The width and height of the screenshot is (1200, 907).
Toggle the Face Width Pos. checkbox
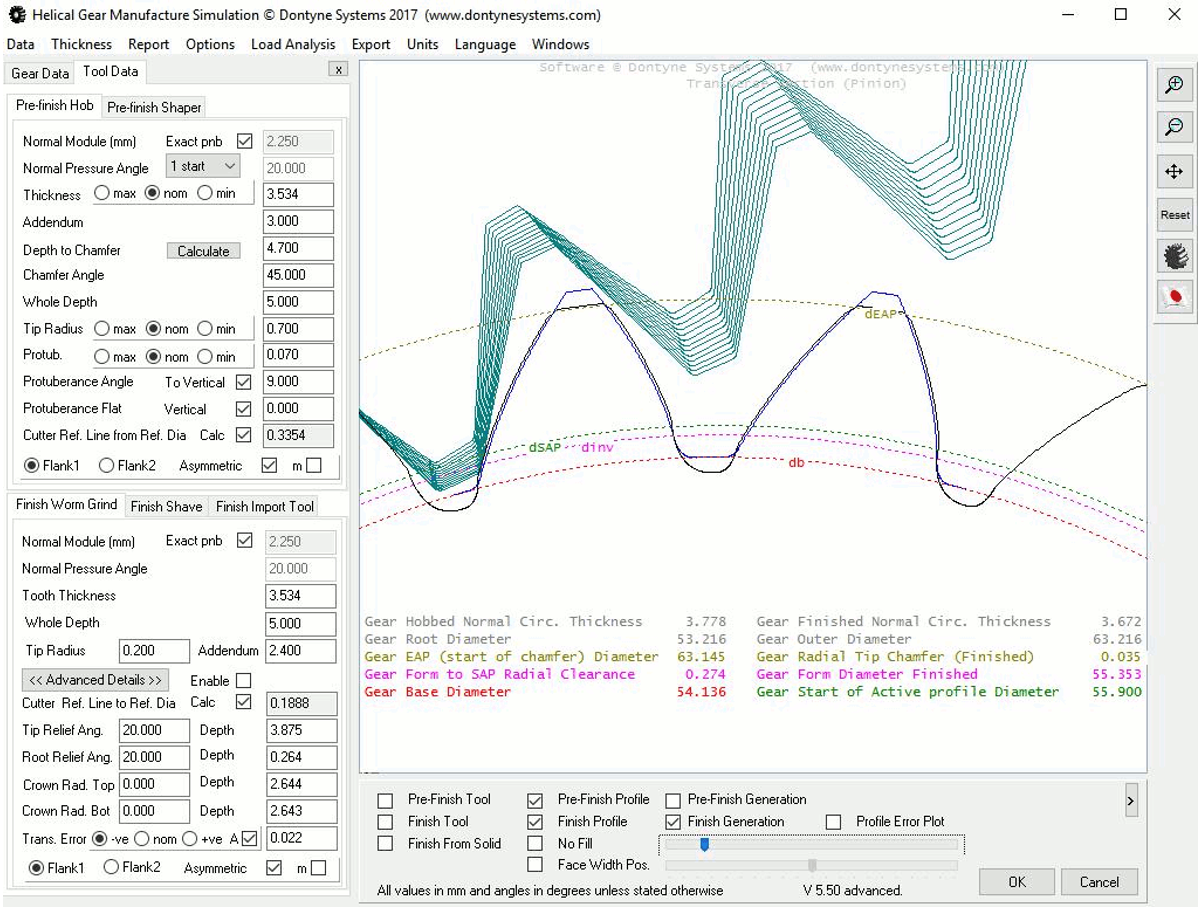(536, 864)
